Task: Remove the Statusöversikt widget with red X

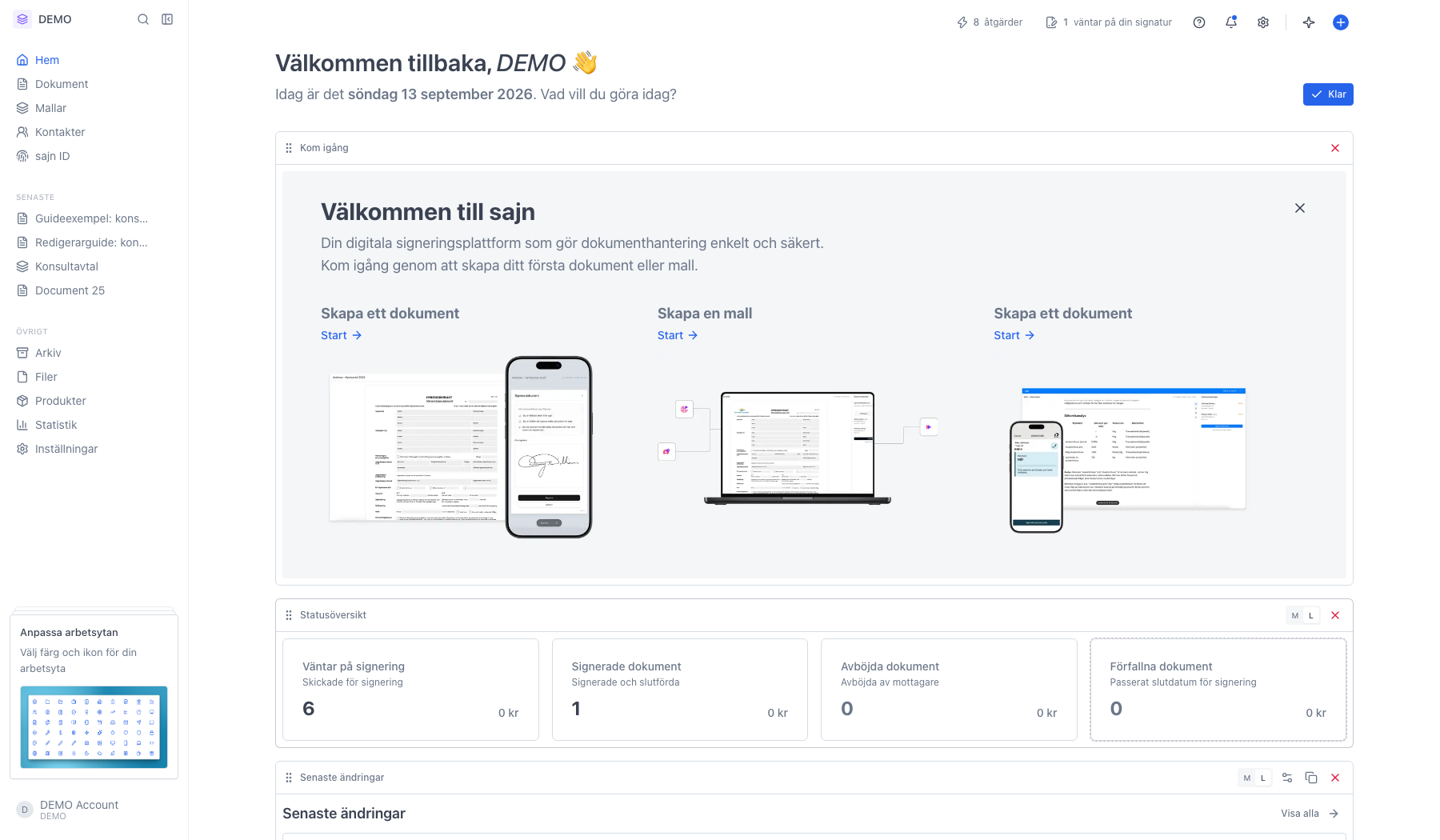Action: pos(1335,615)
